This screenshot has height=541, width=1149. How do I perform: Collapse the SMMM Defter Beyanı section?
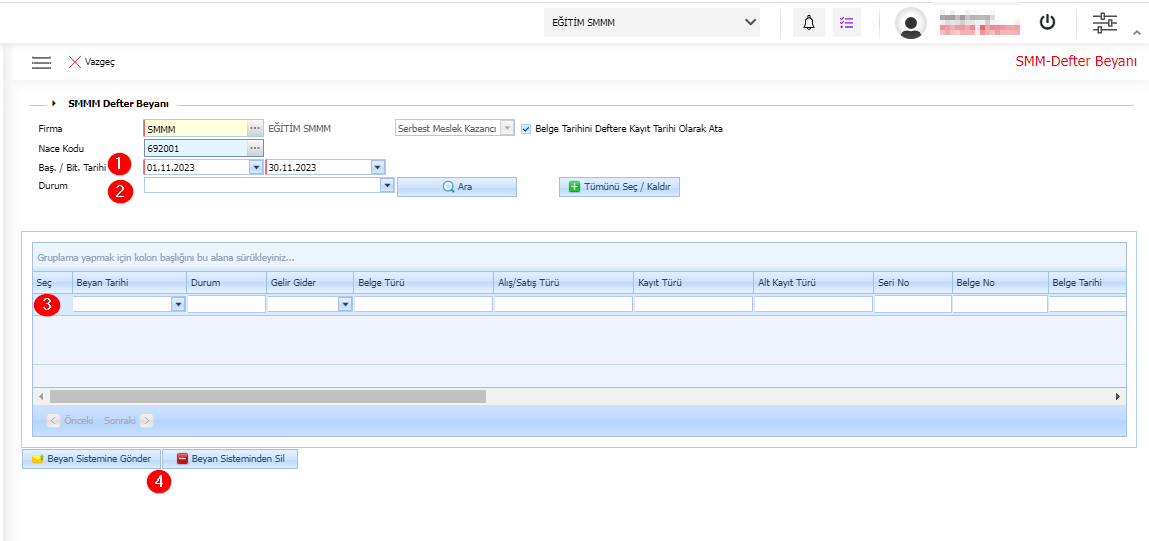pos(54,105)
